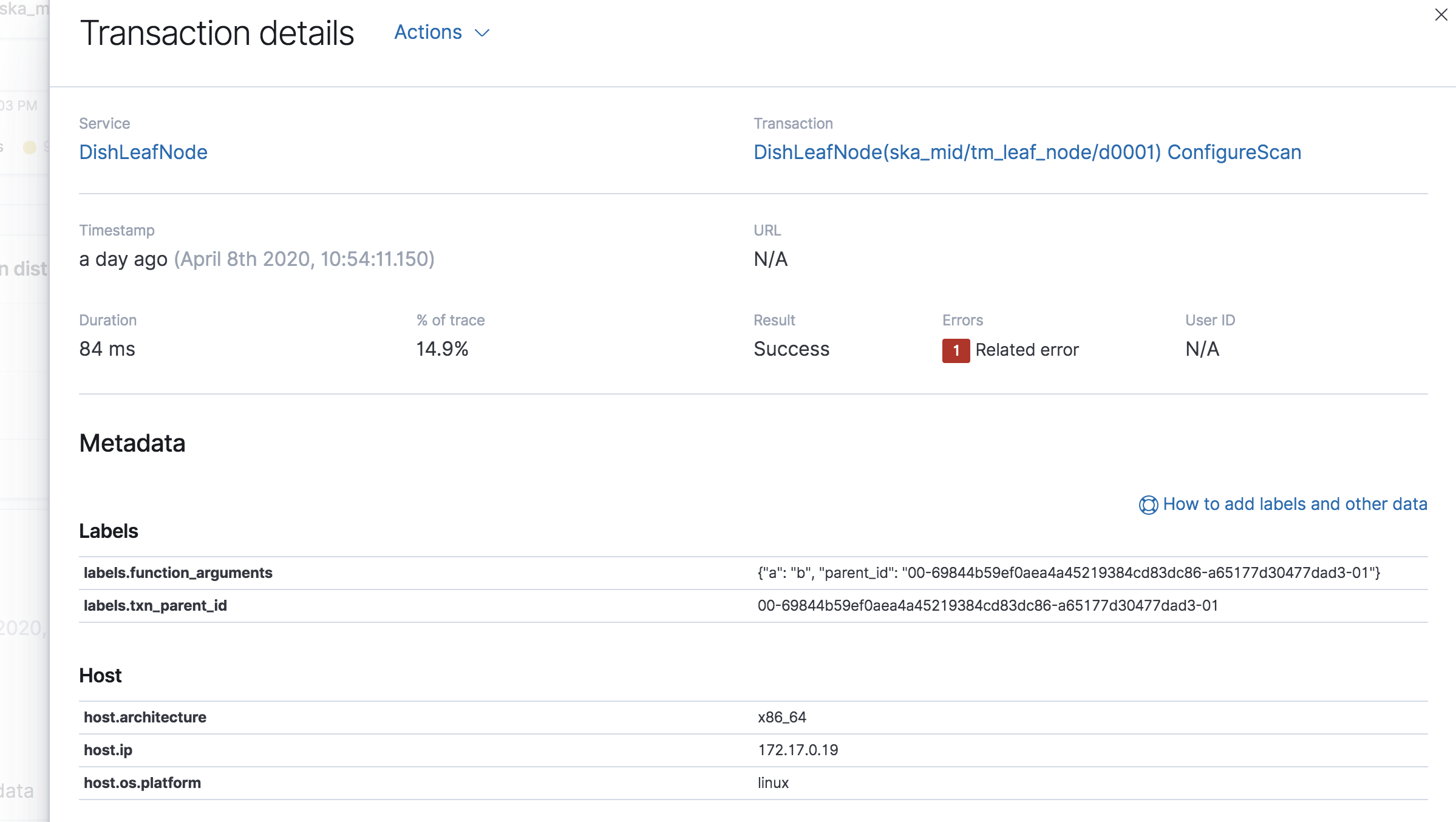Viewport: 1456px width, 822px height.
Task: Click the host.ip value 172.17.0.19
Action: [798, 750]
